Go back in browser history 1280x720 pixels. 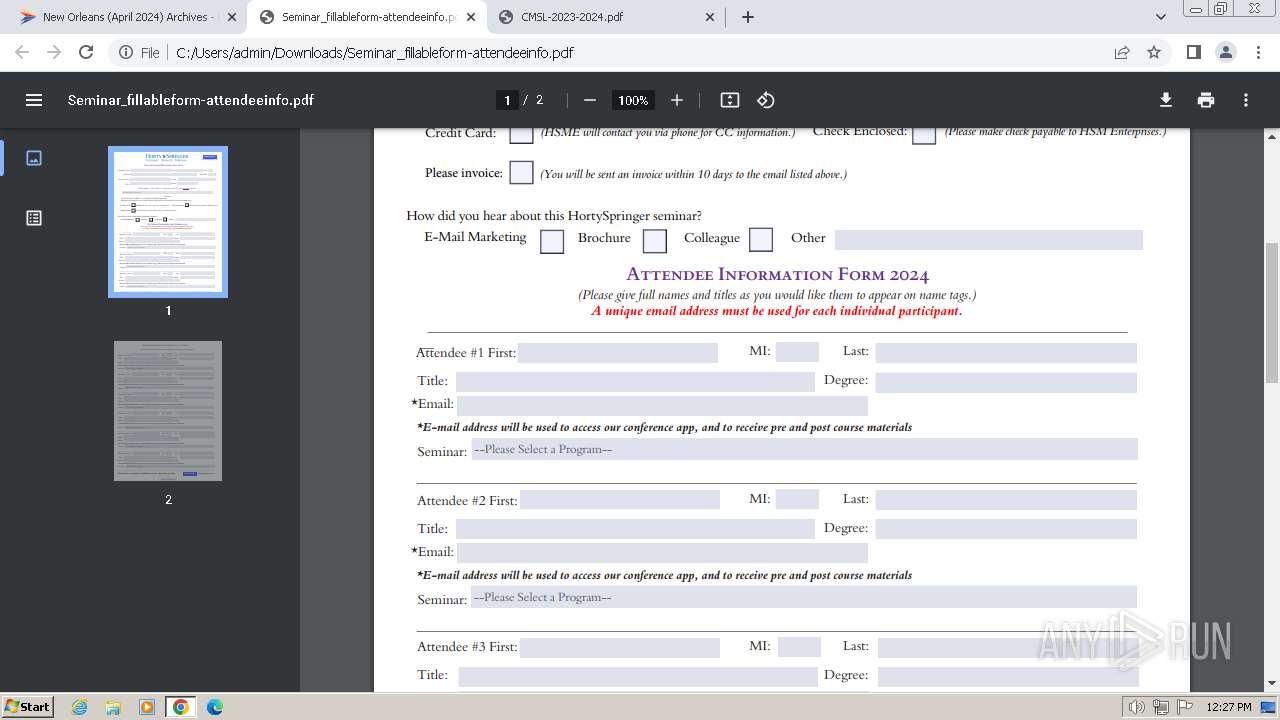(x=22, y=52)
